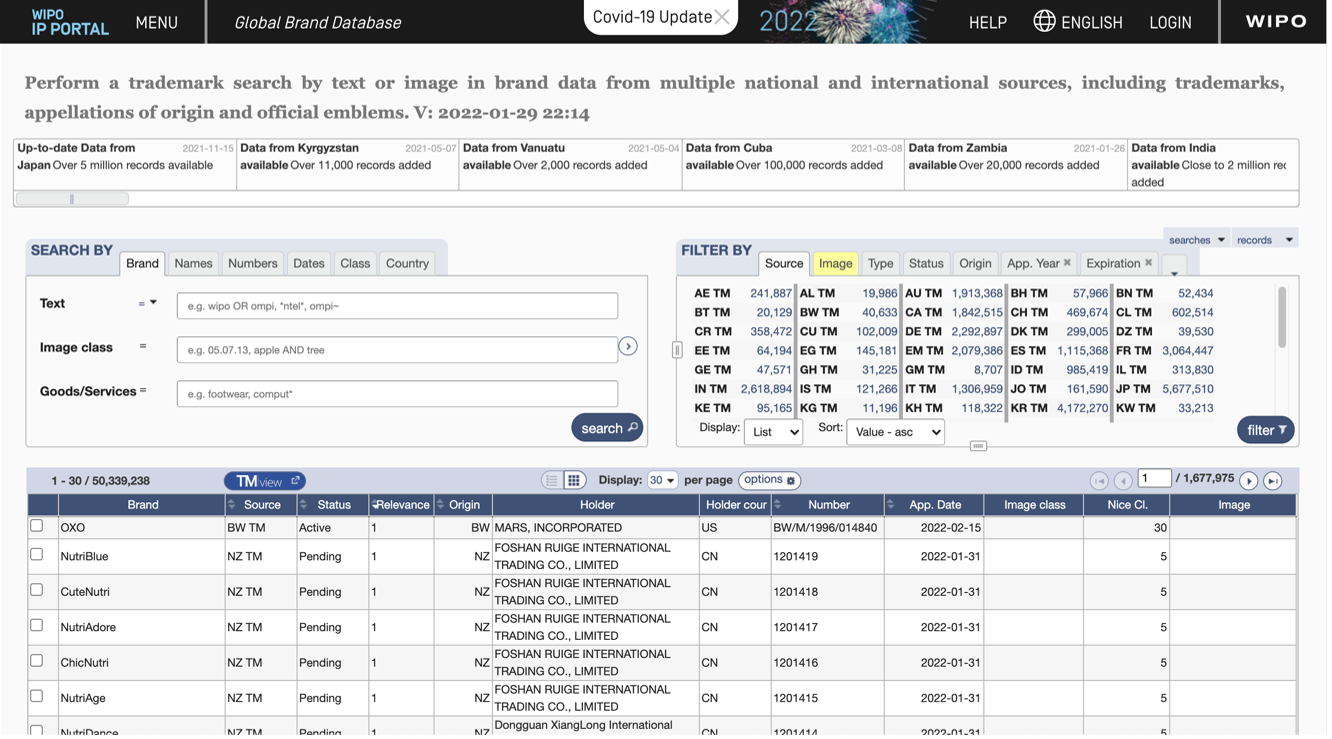This screenshot has width=1332, height=739.
Task: Open the Text operator dropdown arrow
Action: (x=153, y=303)
